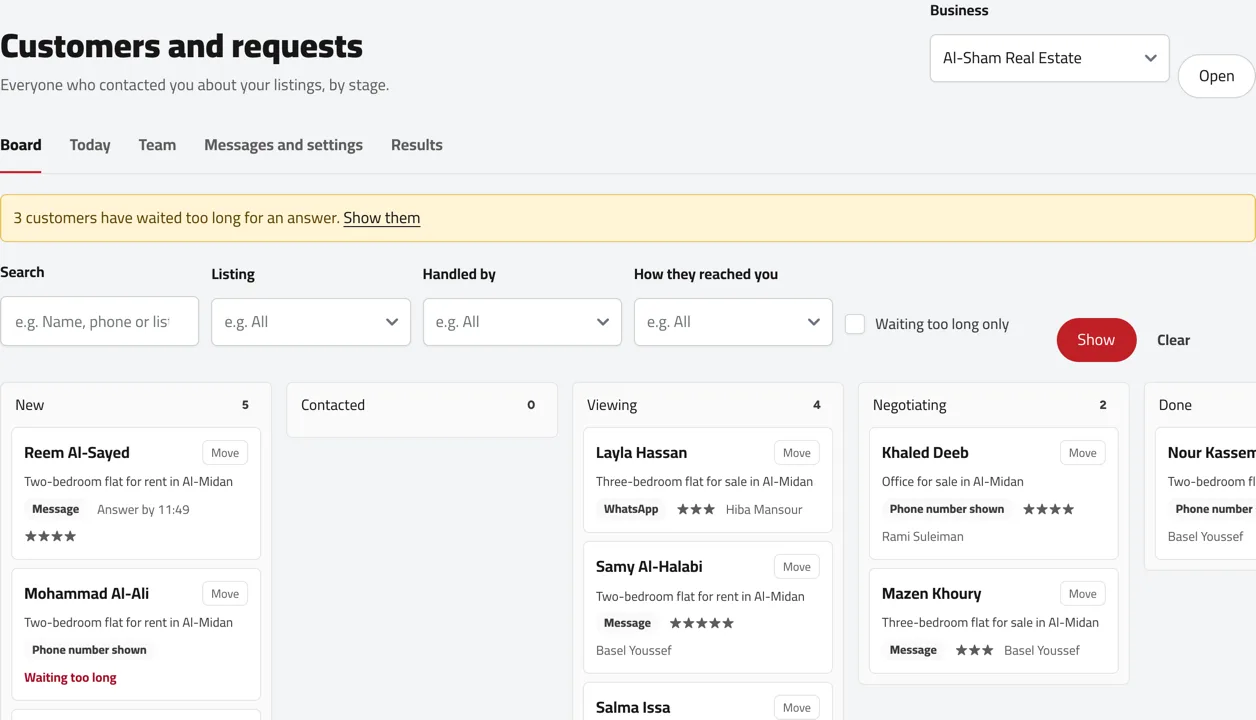Open the Layla Hassan customer name
This screenshot has height=720, width=1256.
click(x=641, y=453)
